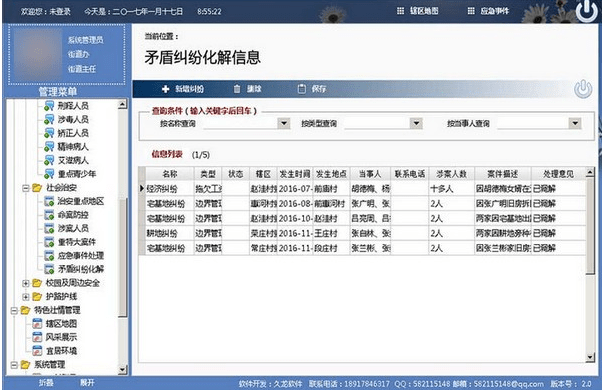Collapse the 特色社情管理 folder node
This screenshot has width=605, height=390.
(14, 311)
